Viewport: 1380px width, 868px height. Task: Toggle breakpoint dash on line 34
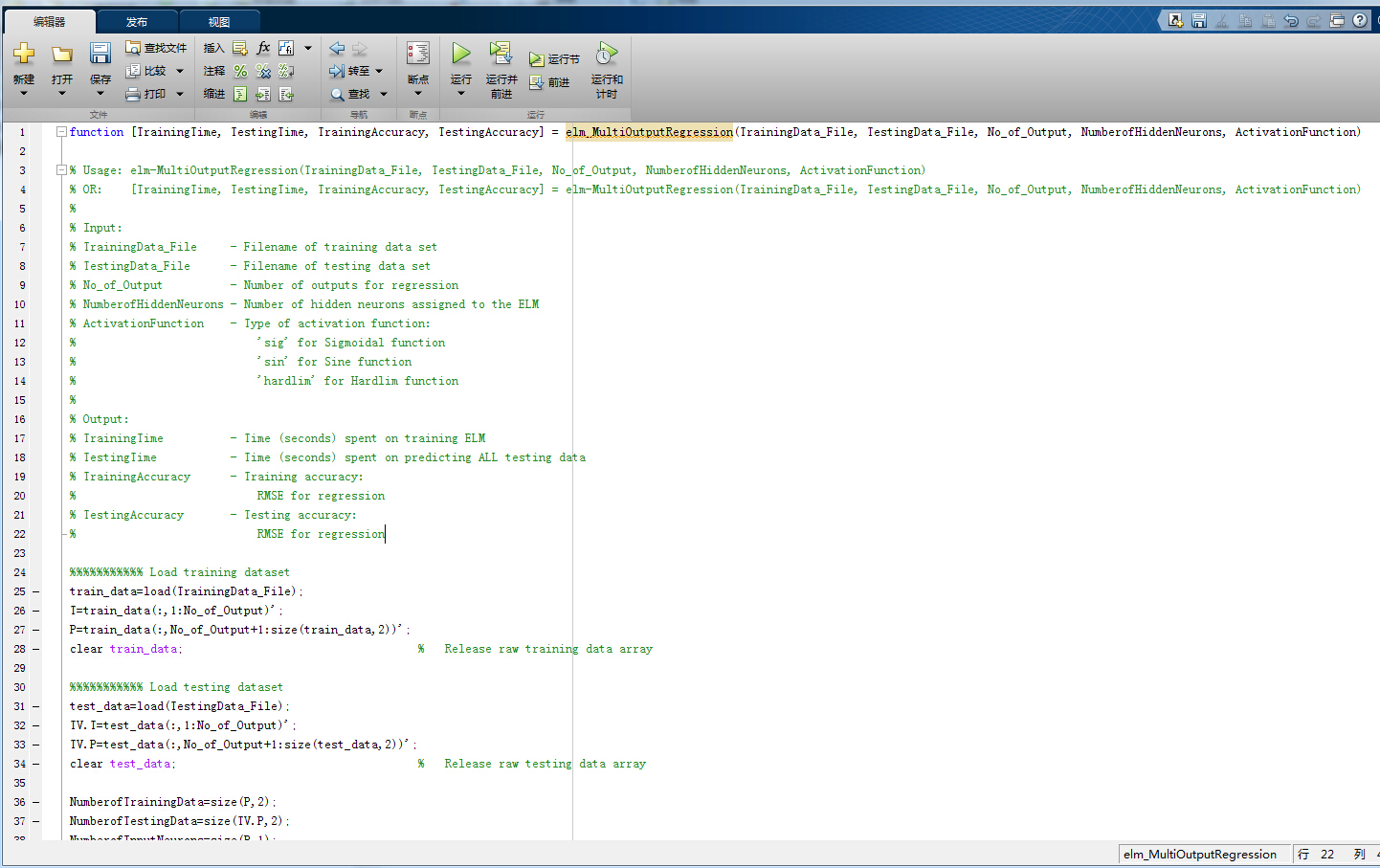coord(35,764)
